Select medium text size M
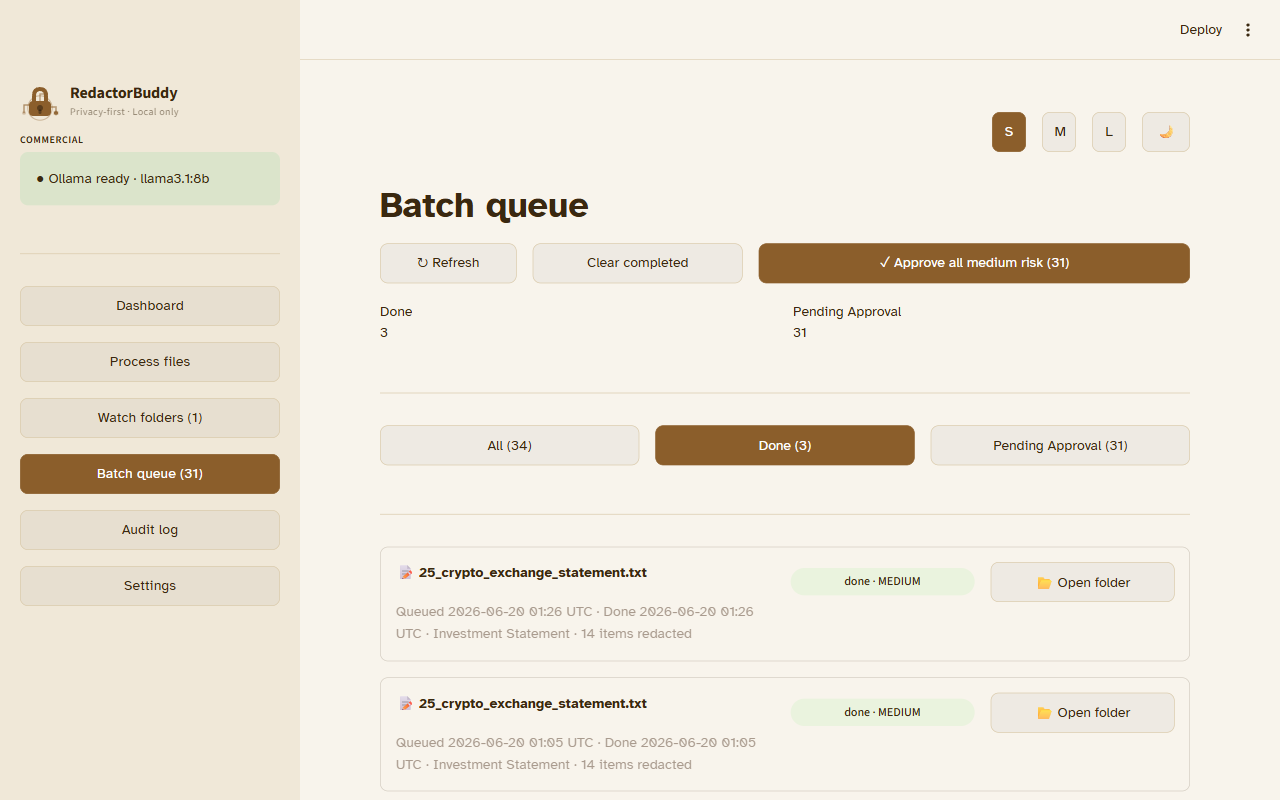Screen dimensions: 1280x800 [x=1059, y=132]
